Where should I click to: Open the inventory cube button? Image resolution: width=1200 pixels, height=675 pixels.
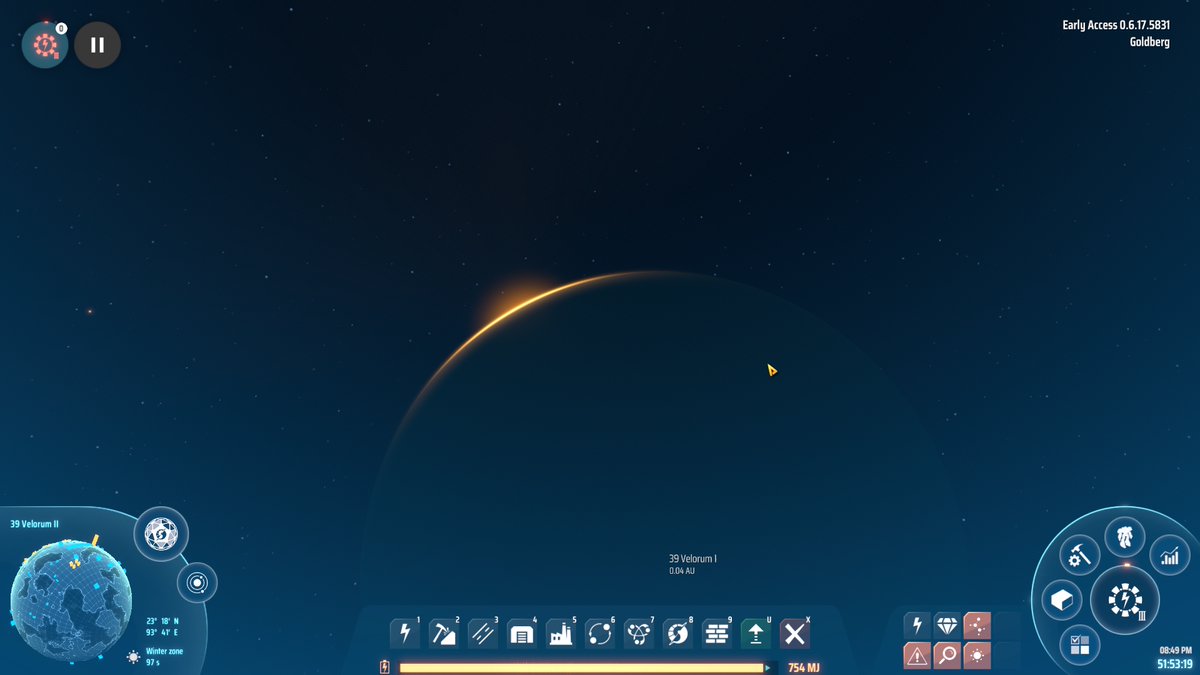click(1061, 601)
